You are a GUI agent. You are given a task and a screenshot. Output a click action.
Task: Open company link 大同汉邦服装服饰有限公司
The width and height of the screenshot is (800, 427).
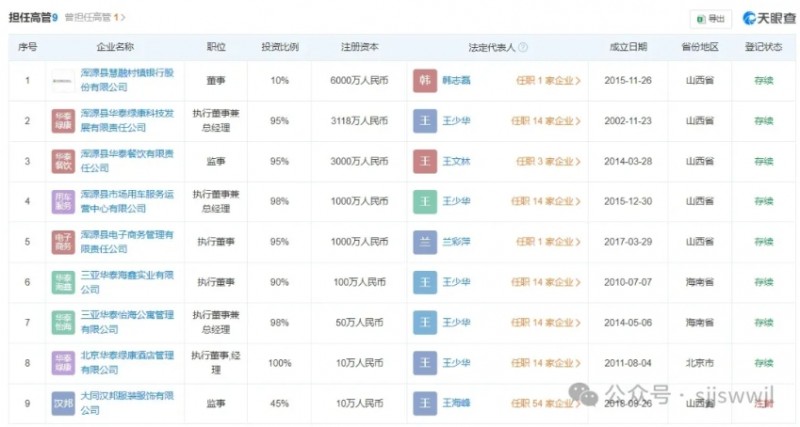tap(127, 403)
